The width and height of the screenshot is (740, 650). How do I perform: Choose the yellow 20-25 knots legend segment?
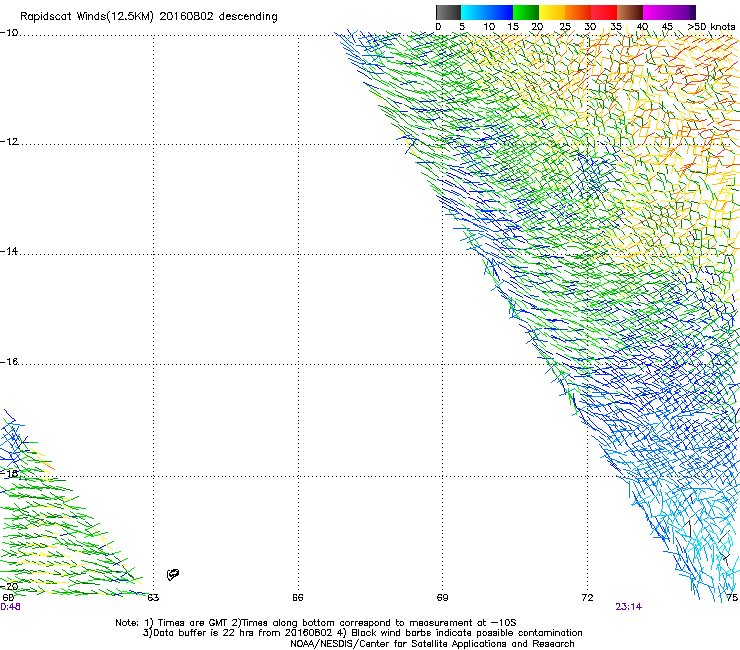[x=552, y=12]
